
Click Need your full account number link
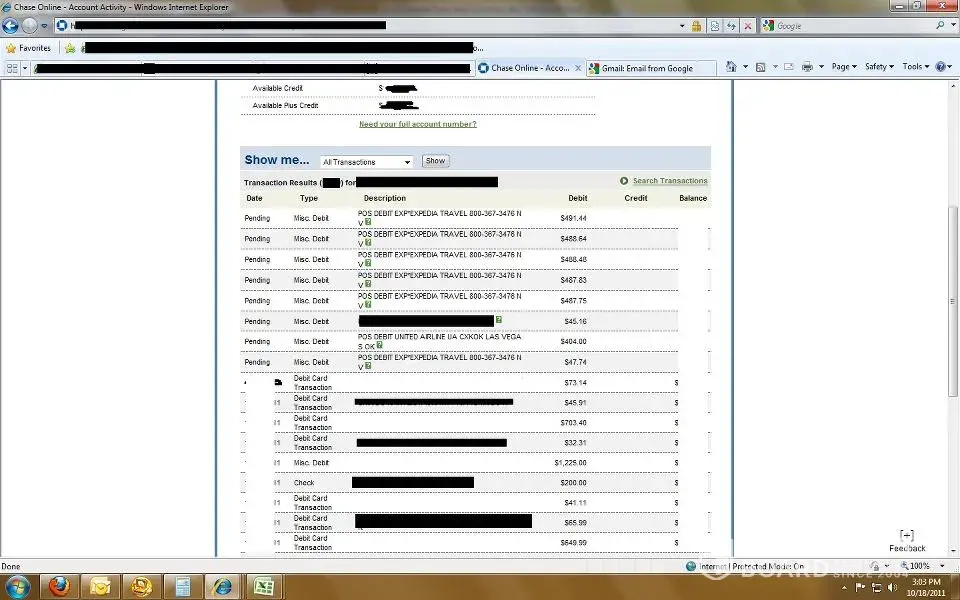(x=417, y=124)
